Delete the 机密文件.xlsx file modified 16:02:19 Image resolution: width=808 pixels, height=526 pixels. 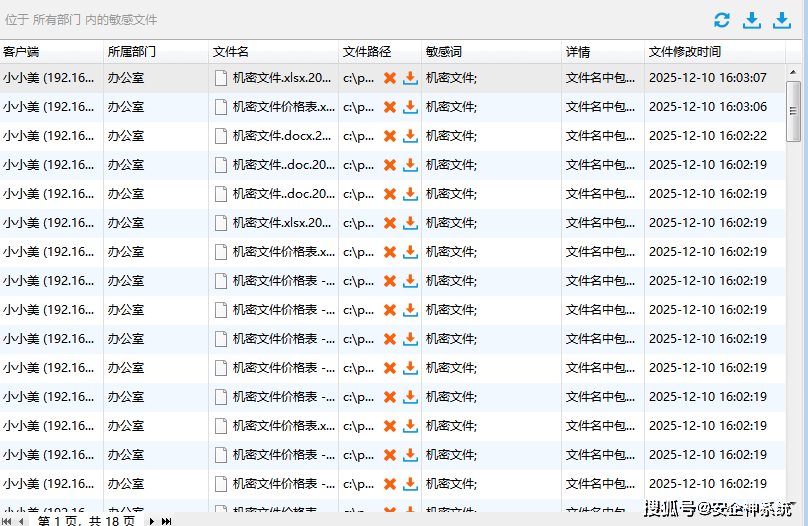click(390, 223)
